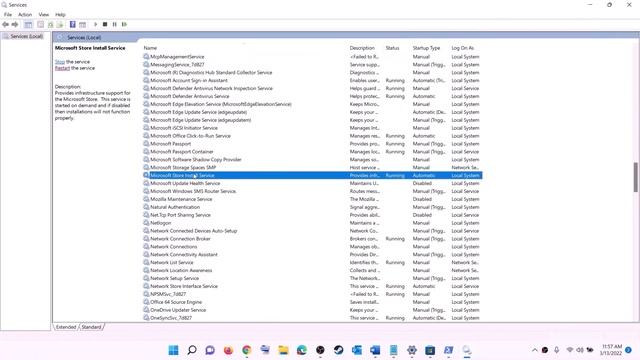Open File Explorer from the taskbar
Viewport: 640px width, 360px height.
pos(283,350)
